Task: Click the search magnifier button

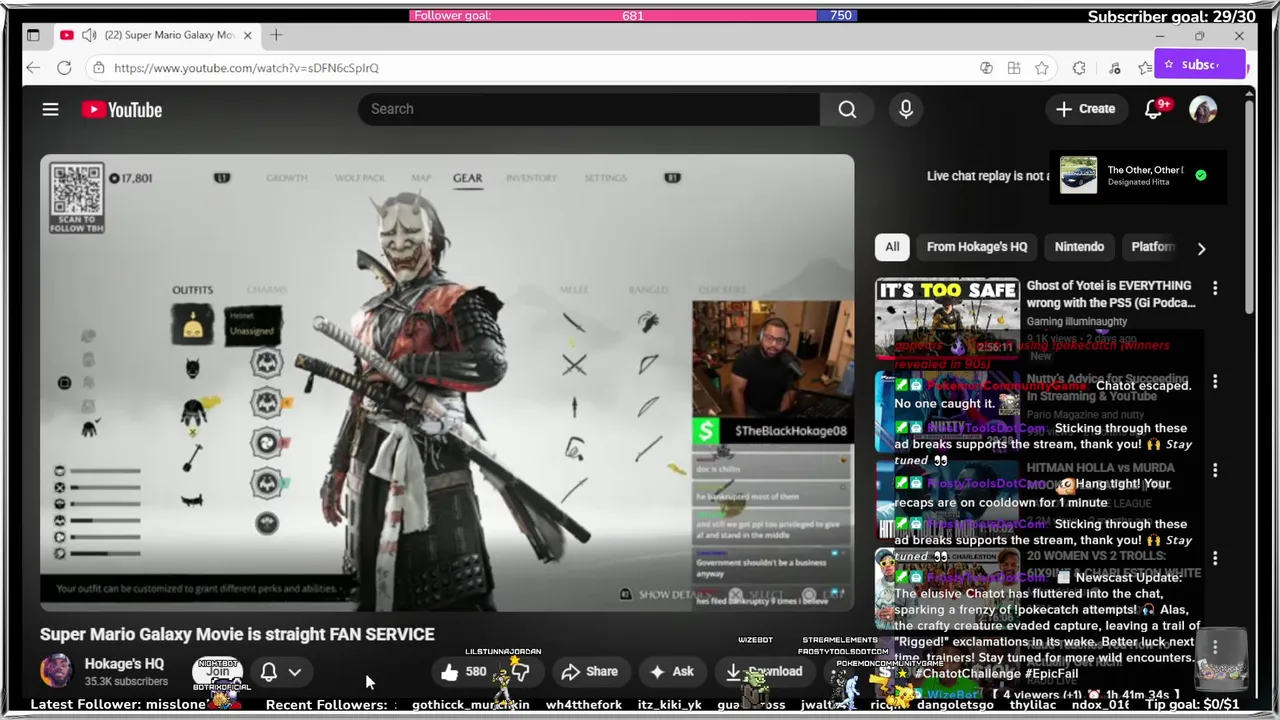Action: [x=847, y=109]
